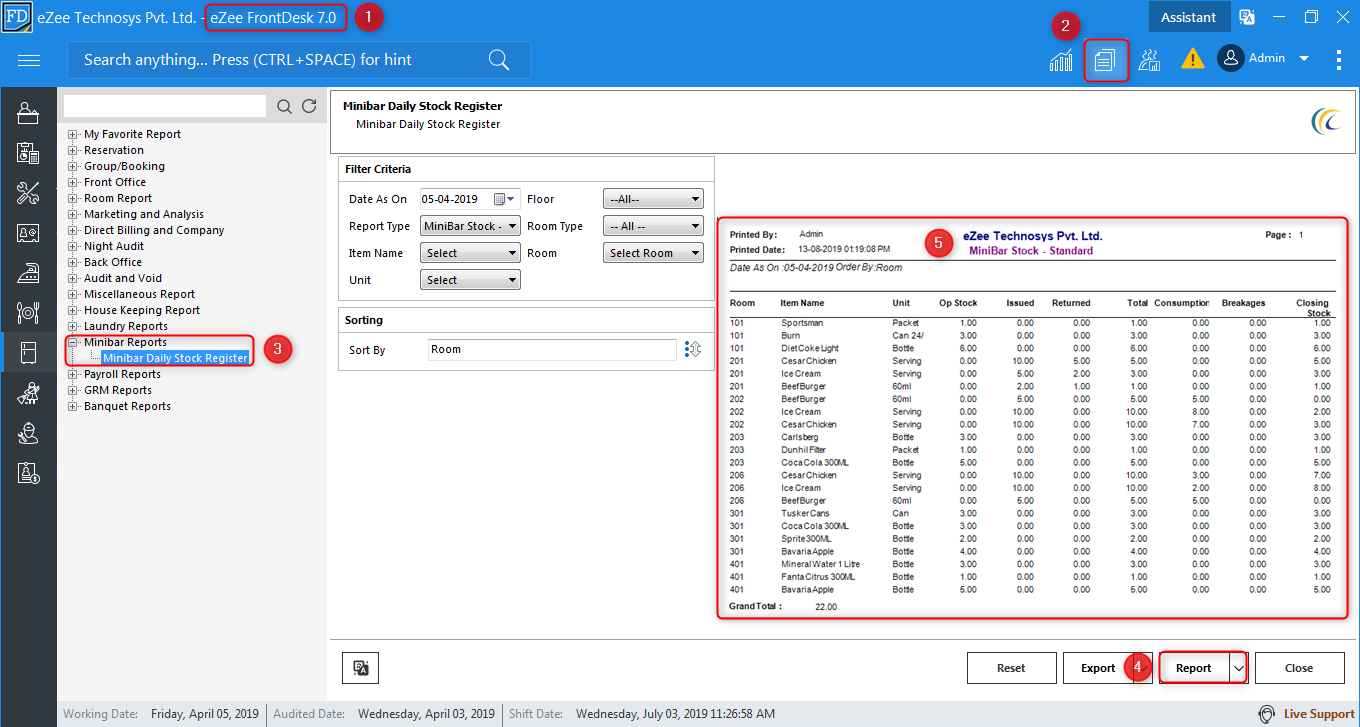Expand the Banquet Reports tree node
The image size is (1360, 727).
coord(73,406)
